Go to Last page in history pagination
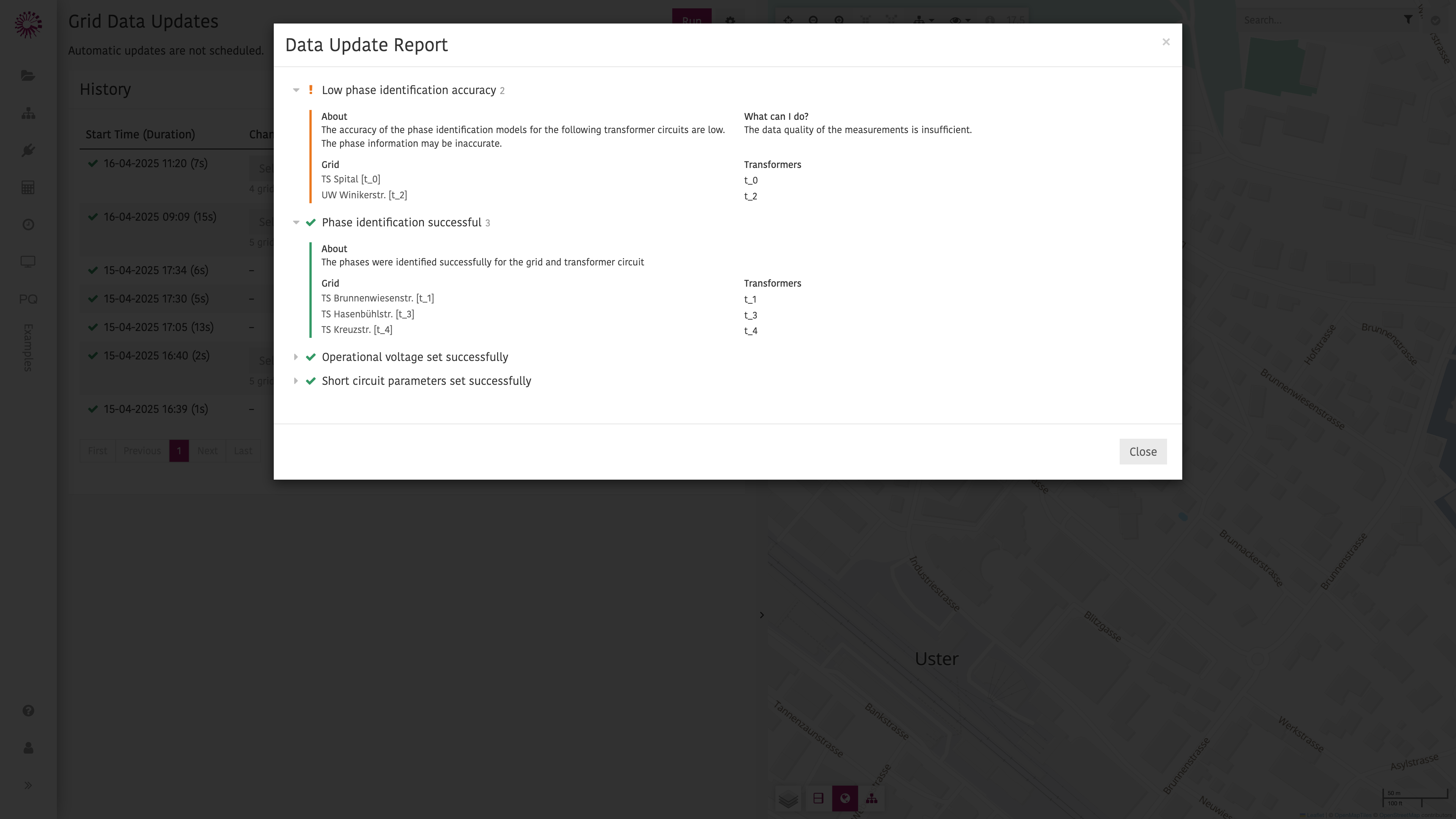This screenshot has height=819, width=1456. [x=243, y=450]
